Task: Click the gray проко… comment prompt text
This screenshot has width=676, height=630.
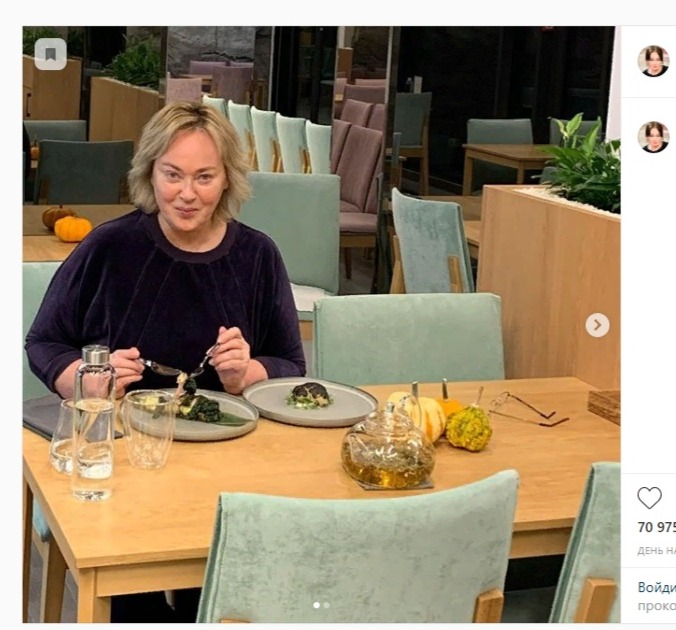Action: pyautogui.click(x=657, y=606)
